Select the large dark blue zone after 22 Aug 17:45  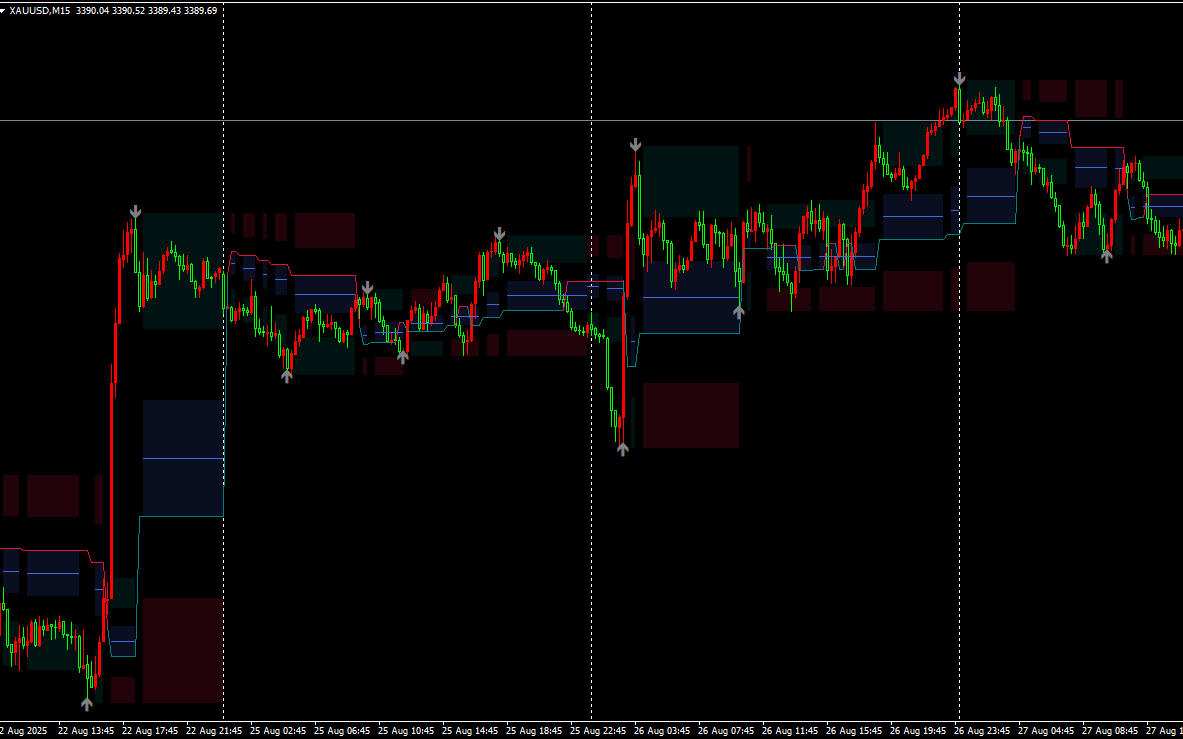click(183, 458)
